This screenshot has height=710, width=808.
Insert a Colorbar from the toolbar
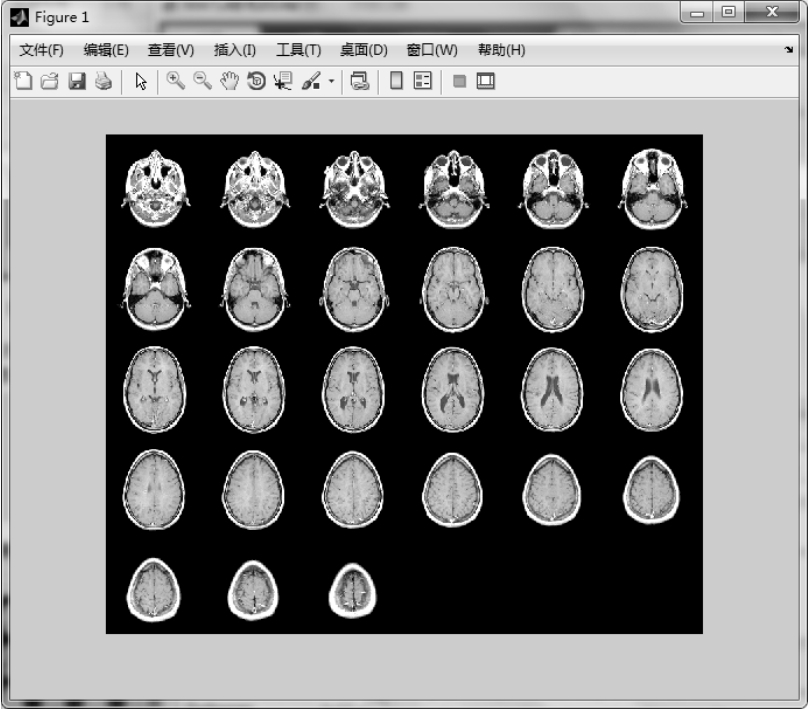[396, 81]
